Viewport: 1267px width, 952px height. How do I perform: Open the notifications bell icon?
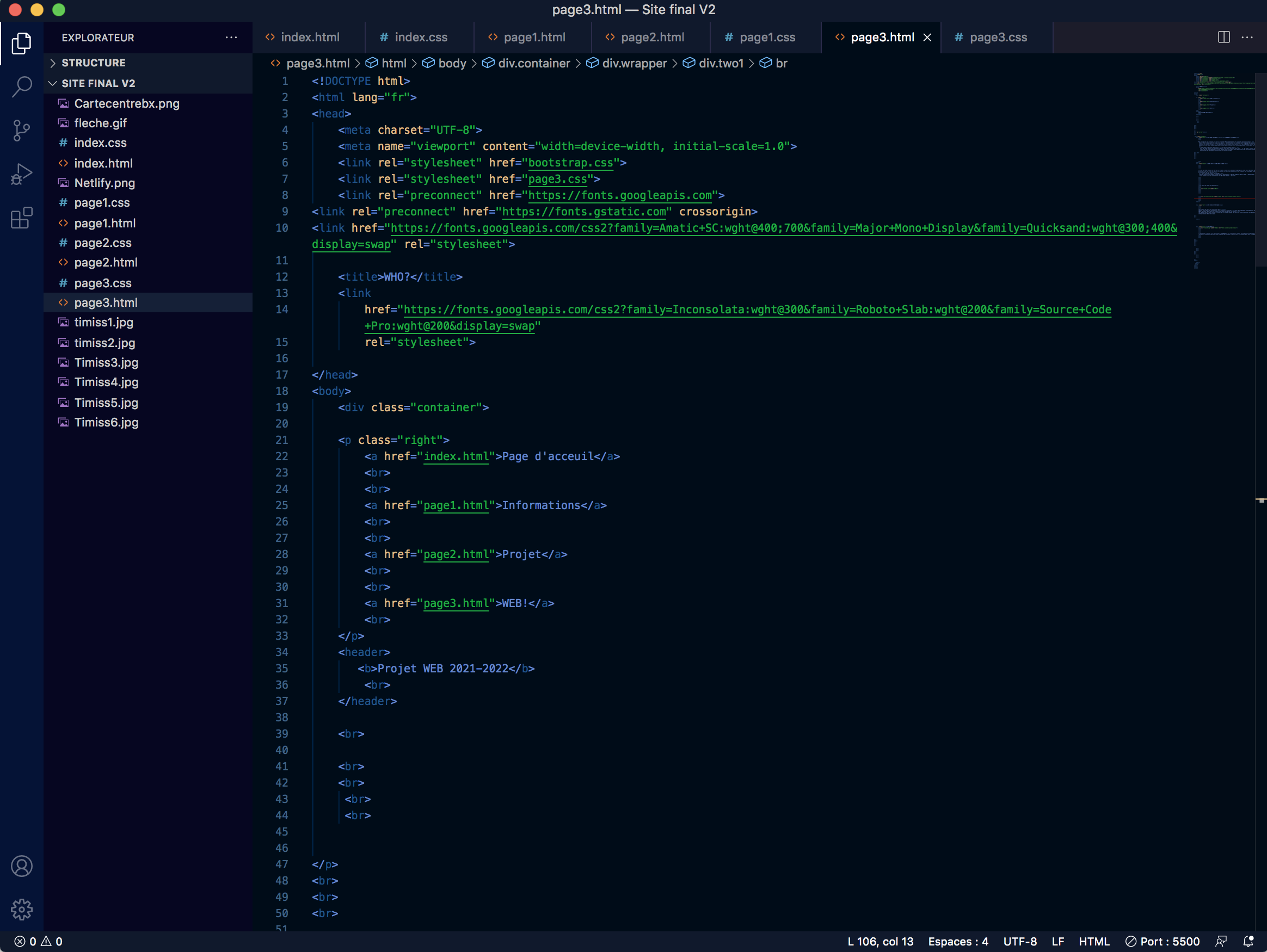[x=1248, y=941]
